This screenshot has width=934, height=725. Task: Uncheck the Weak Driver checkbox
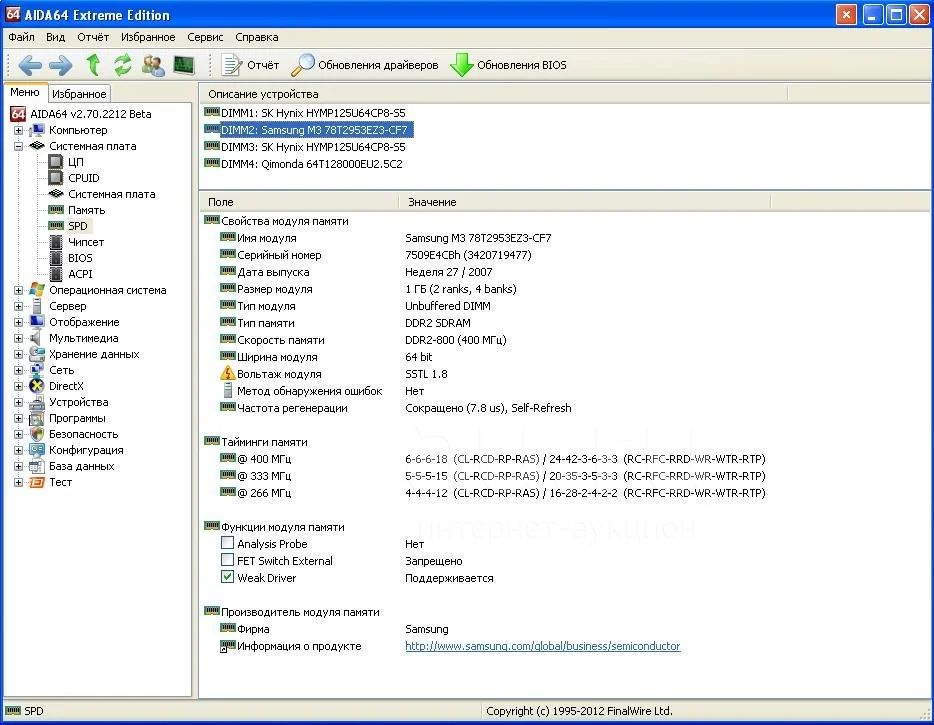227,577
